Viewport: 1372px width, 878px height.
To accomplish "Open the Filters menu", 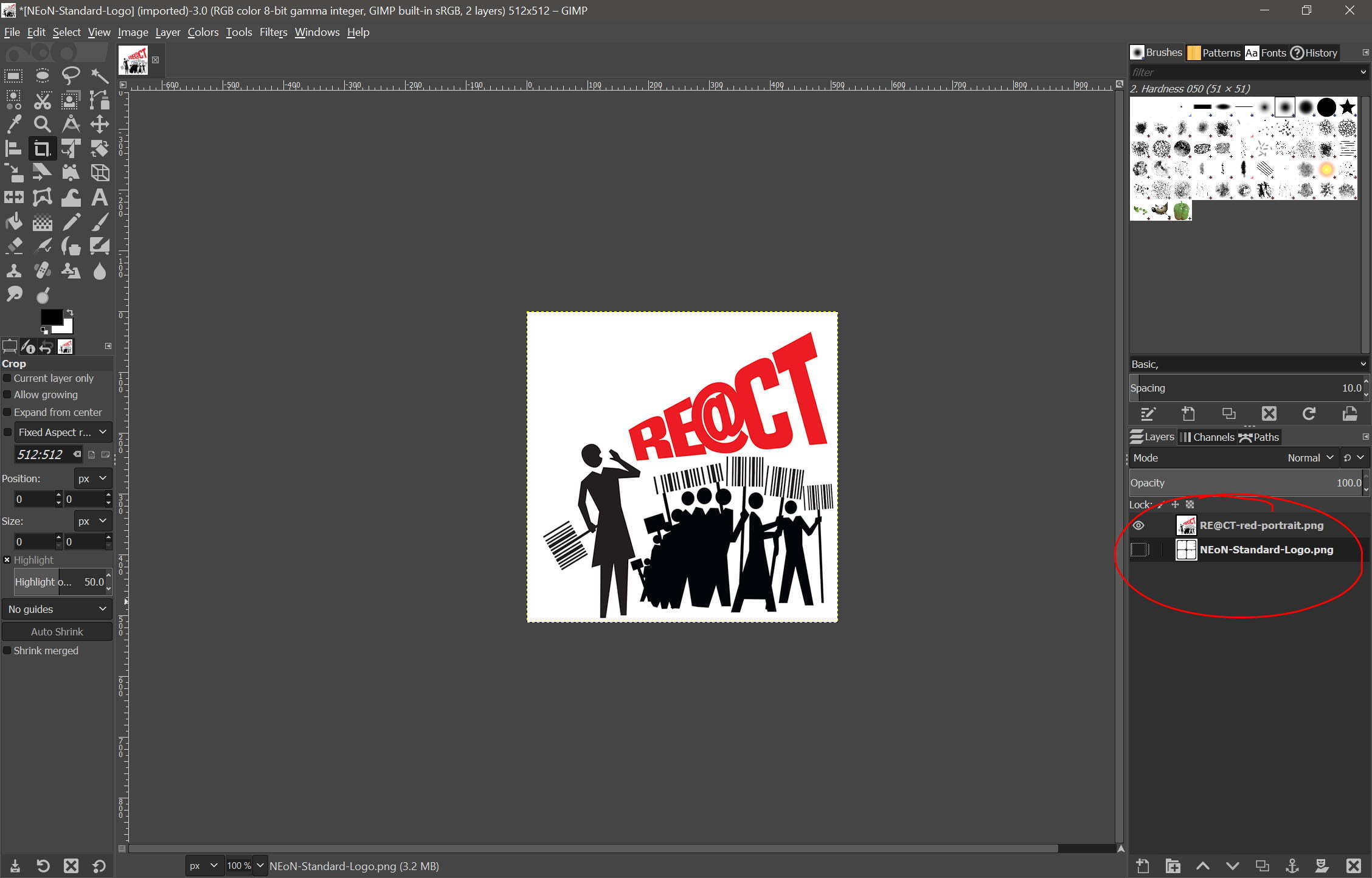I will (x=273, y=32).
